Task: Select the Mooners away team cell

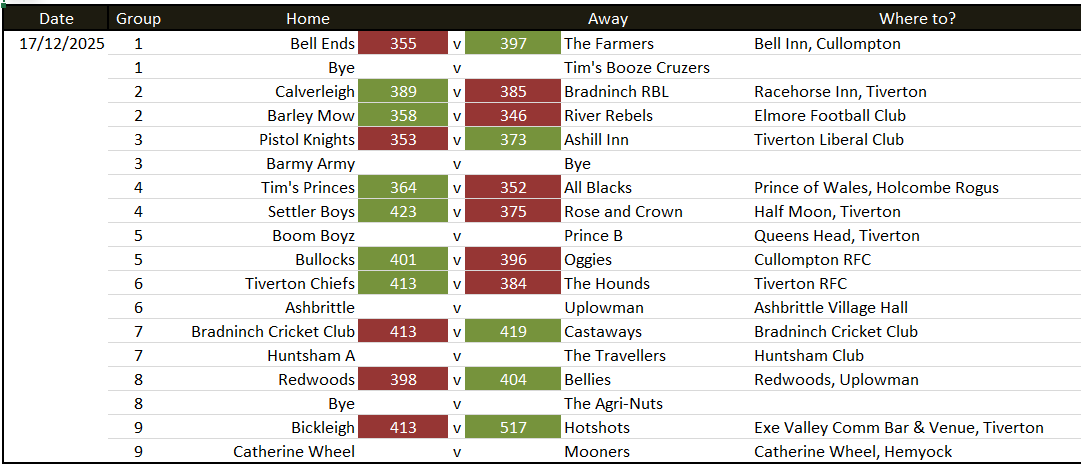Action: tap(597, 452)
